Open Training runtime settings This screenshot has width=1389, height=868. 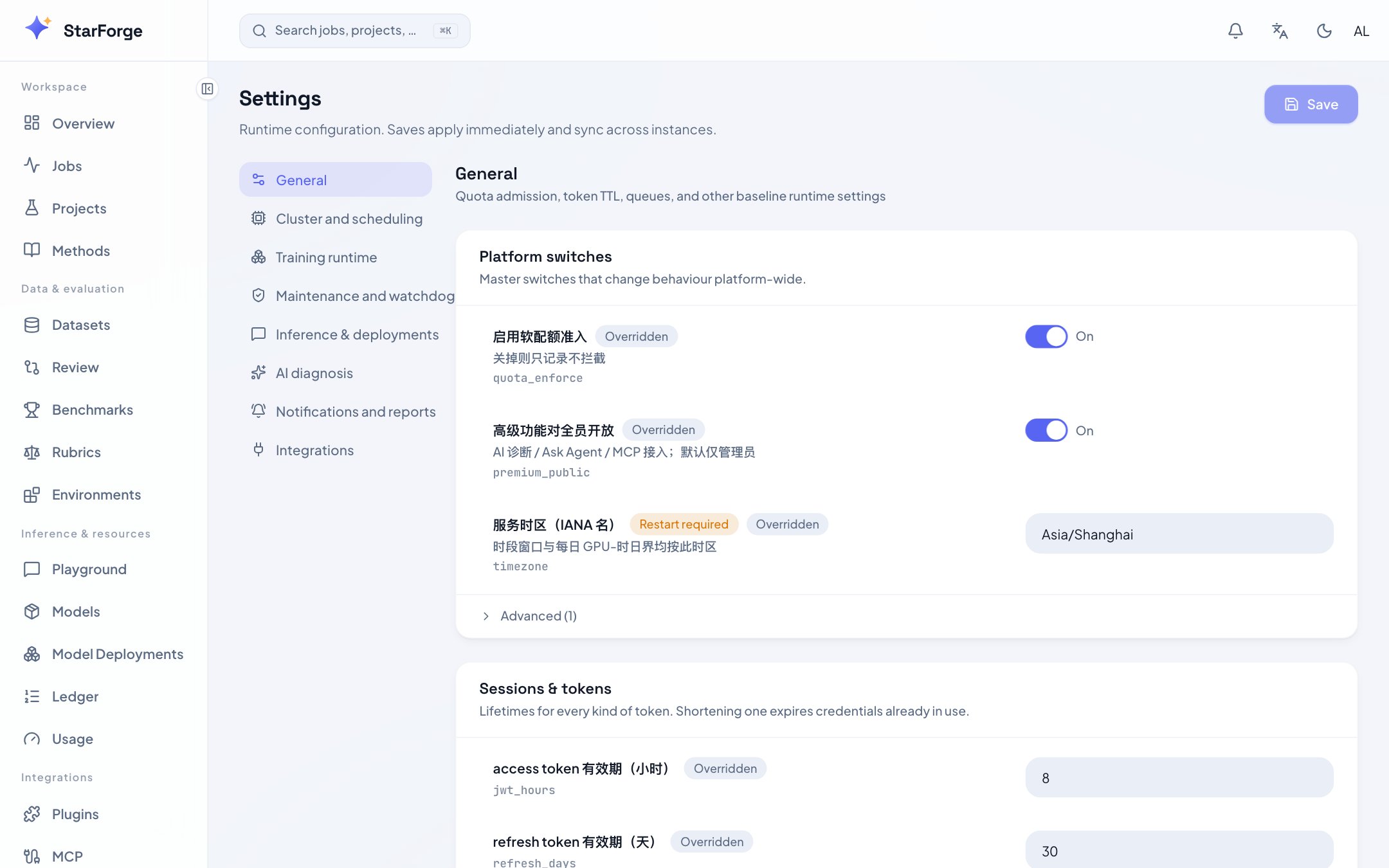pyautogui.click(x=335, y=257)
